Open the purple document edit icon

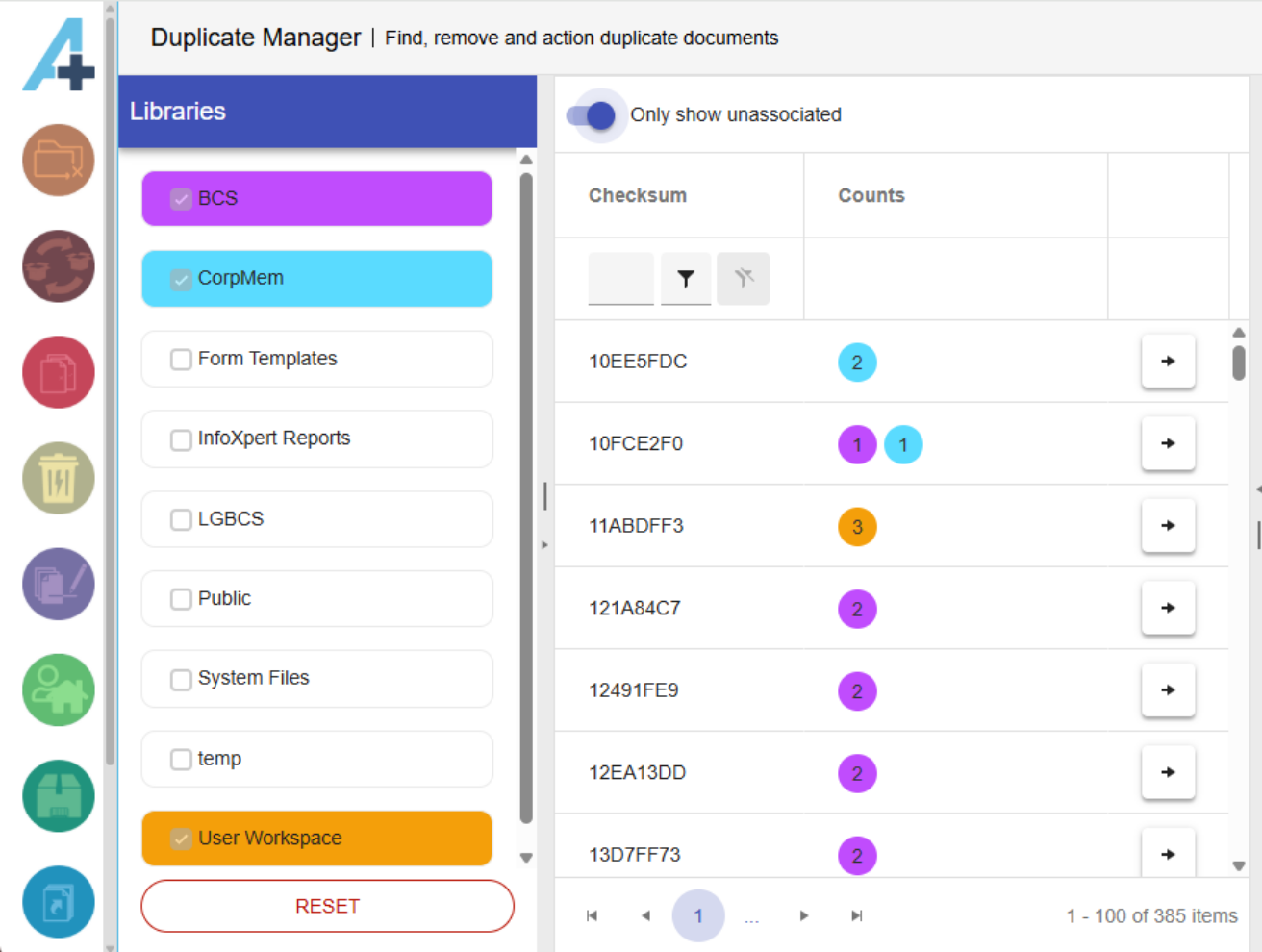[59, 584]
